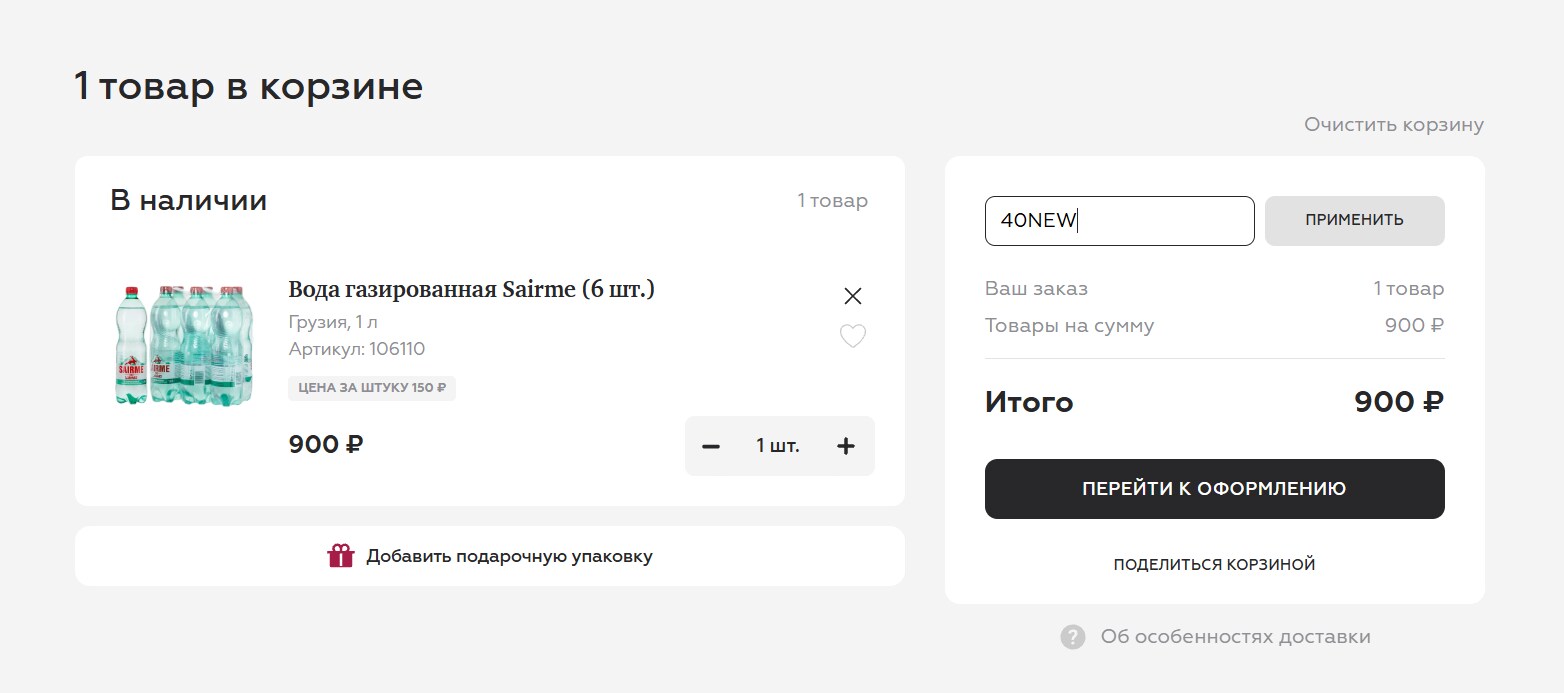The width and height of the screenshot is (1564, 693).
Task: Click the ЦЕНА ЗА ШТУКУ 150 ₽ badge
Action: [372, 388]
